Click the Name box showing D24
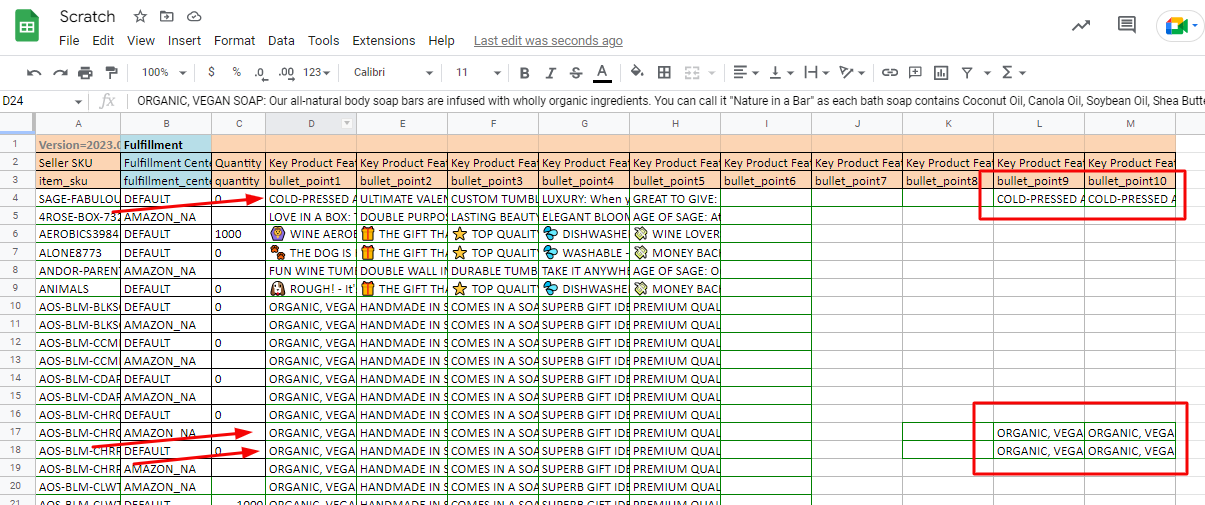Screen dimensions: 1205x505 click(x=43, y=101)
